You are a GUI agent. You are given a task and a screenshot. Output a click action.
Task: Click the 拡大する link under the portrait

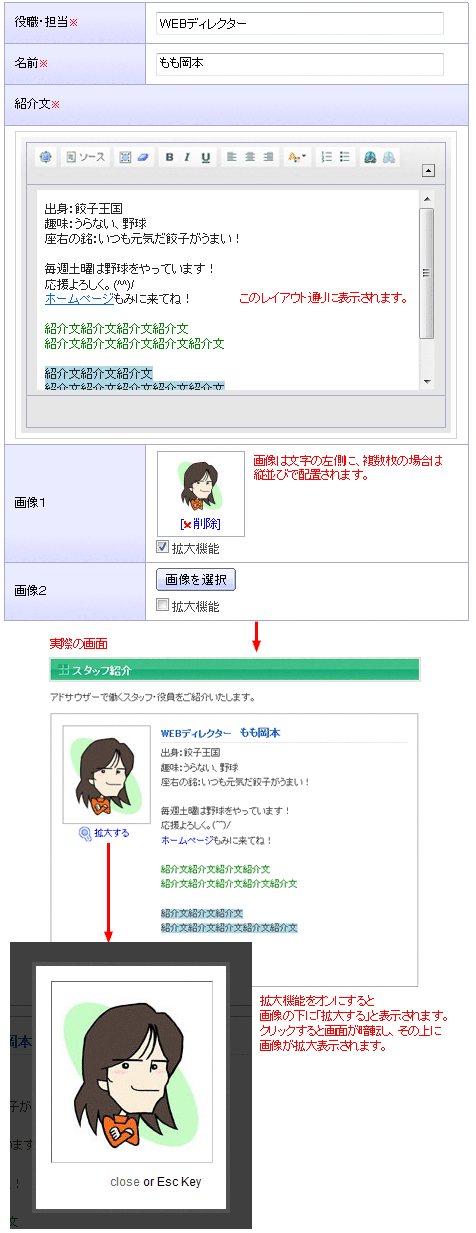pyautogui.click(x=111, y=832)
